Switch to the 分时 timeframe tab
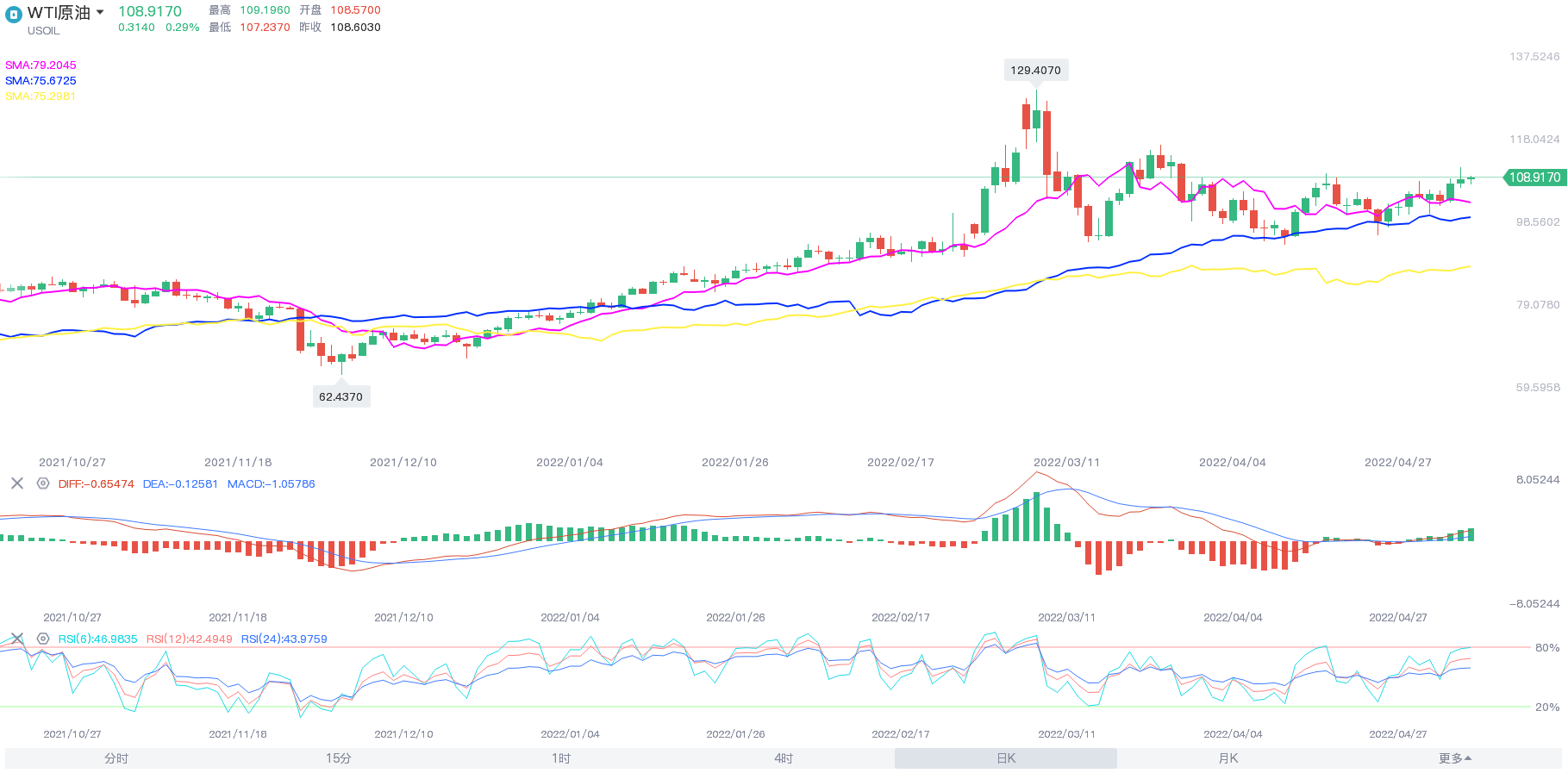The height and width of the screenshot is (773, 1568). point(116,758)
